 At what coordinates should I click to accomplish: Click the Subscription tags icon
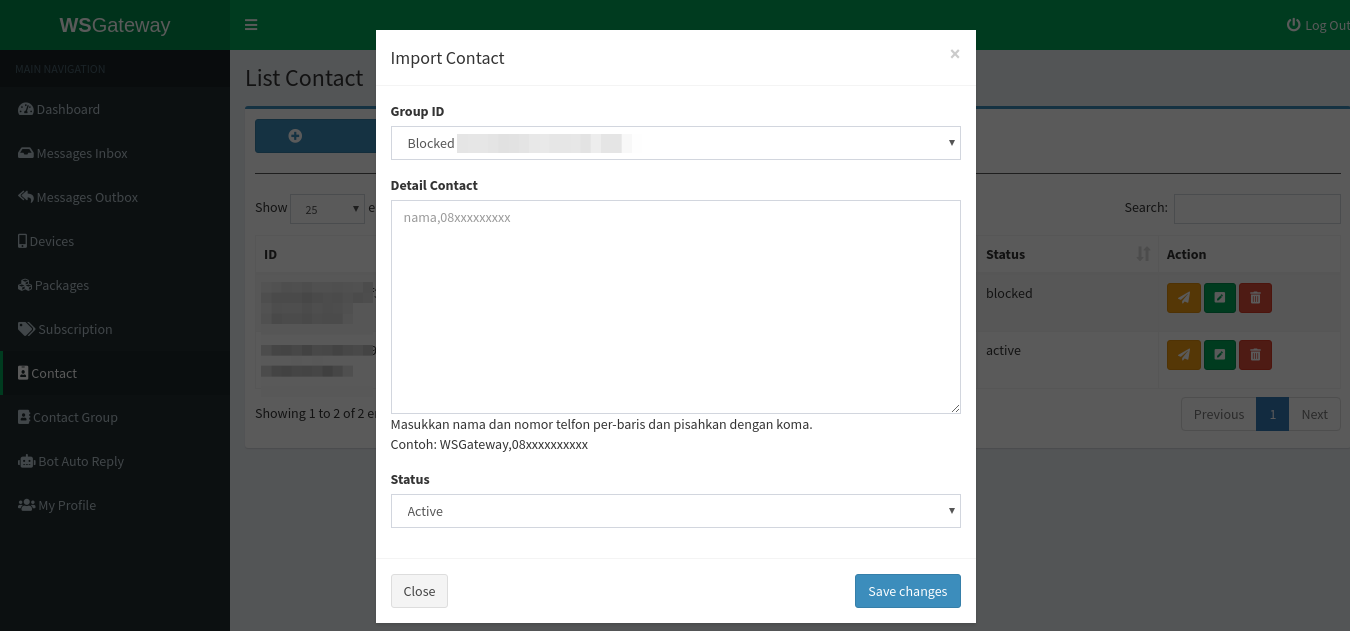27,329
